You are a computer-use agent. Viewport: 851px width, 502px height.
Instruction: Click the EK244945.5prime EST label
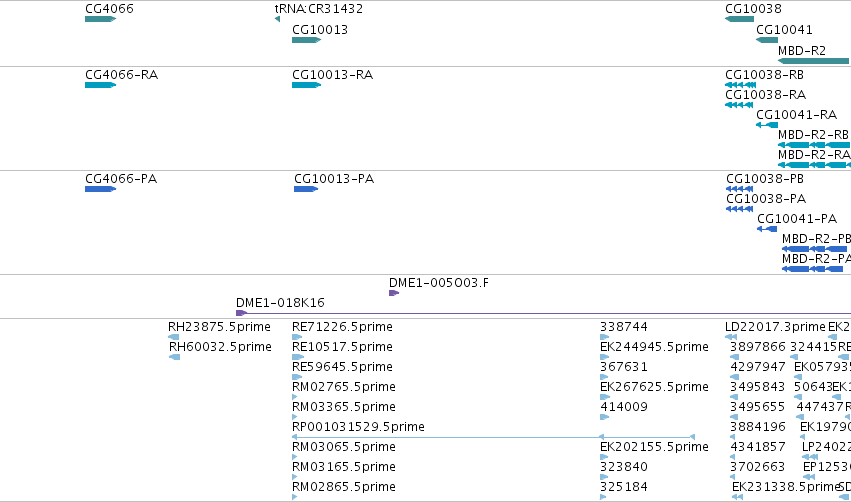pos(654,347)
